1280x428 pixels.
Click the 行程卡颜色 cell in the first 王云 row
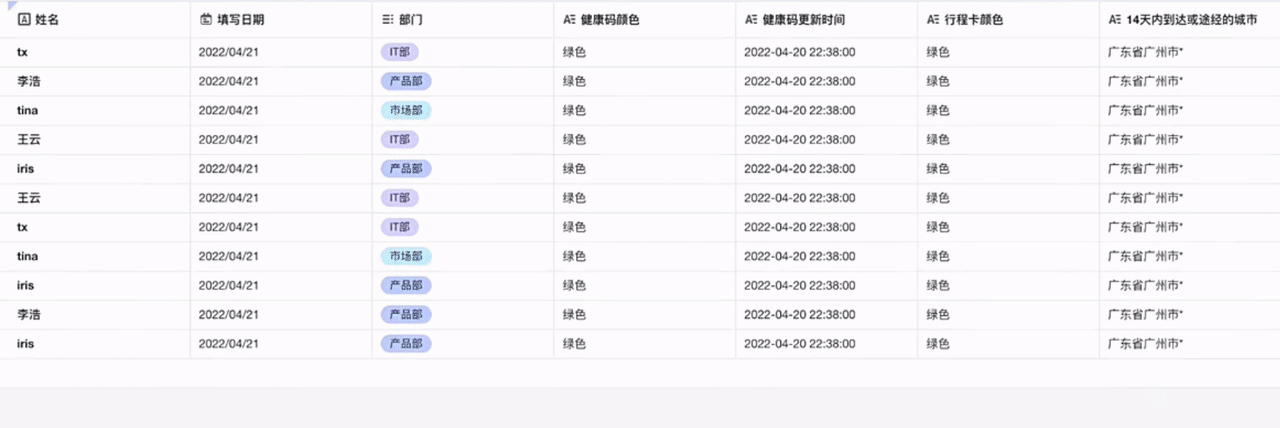[938, 139]
